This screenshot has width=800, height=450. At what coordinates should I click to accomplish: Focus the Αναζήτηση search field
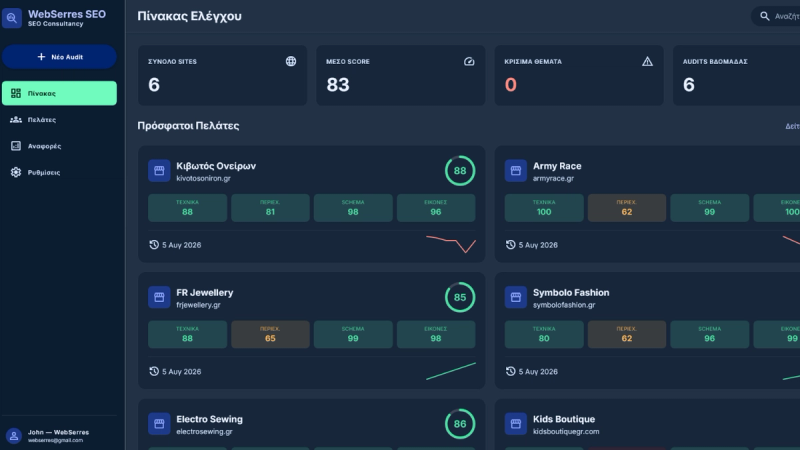click(x=776, y=16)
